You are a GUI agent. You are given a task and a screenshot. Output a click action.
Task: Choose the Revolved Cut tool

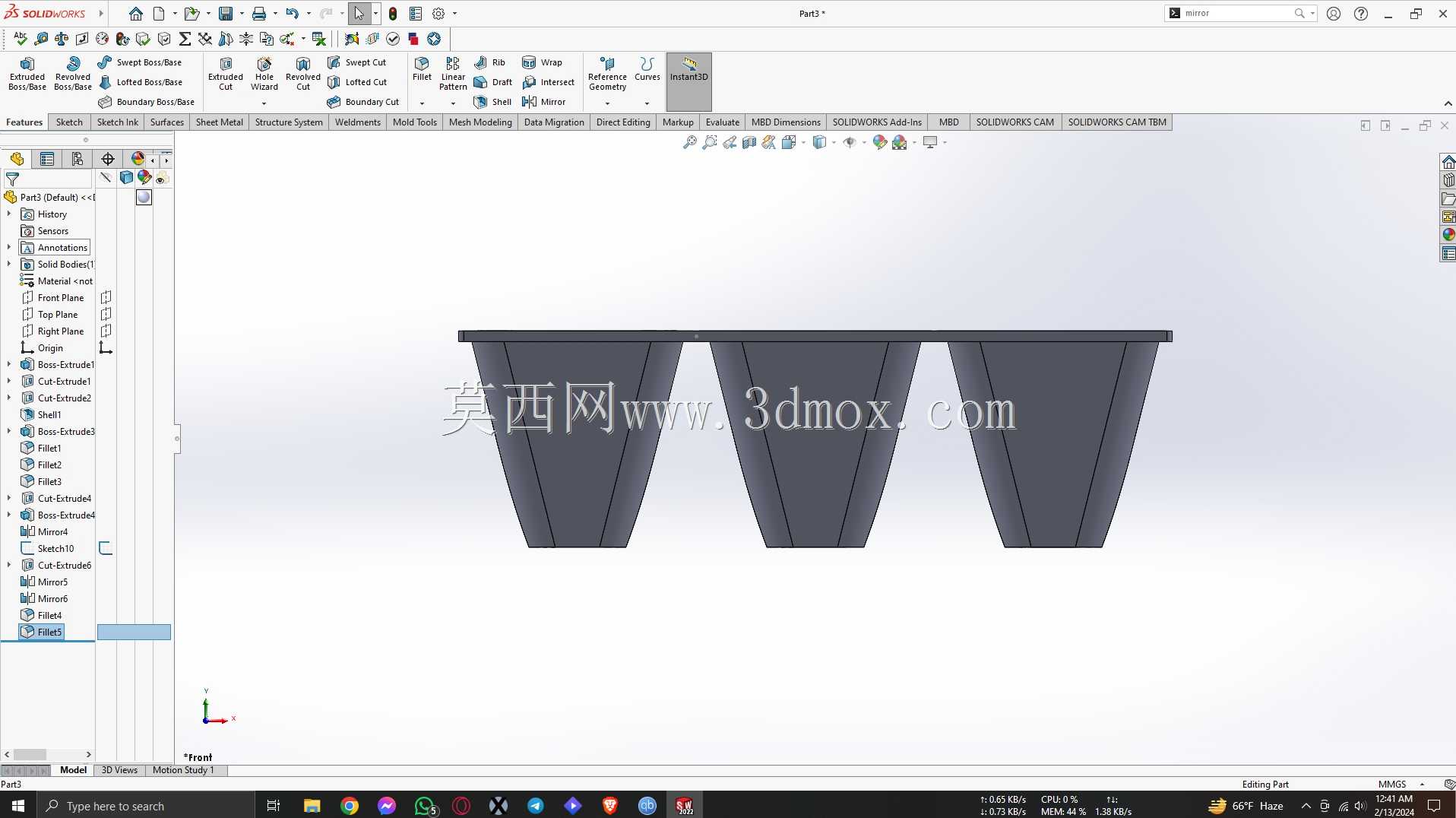[x=303, y=74]
